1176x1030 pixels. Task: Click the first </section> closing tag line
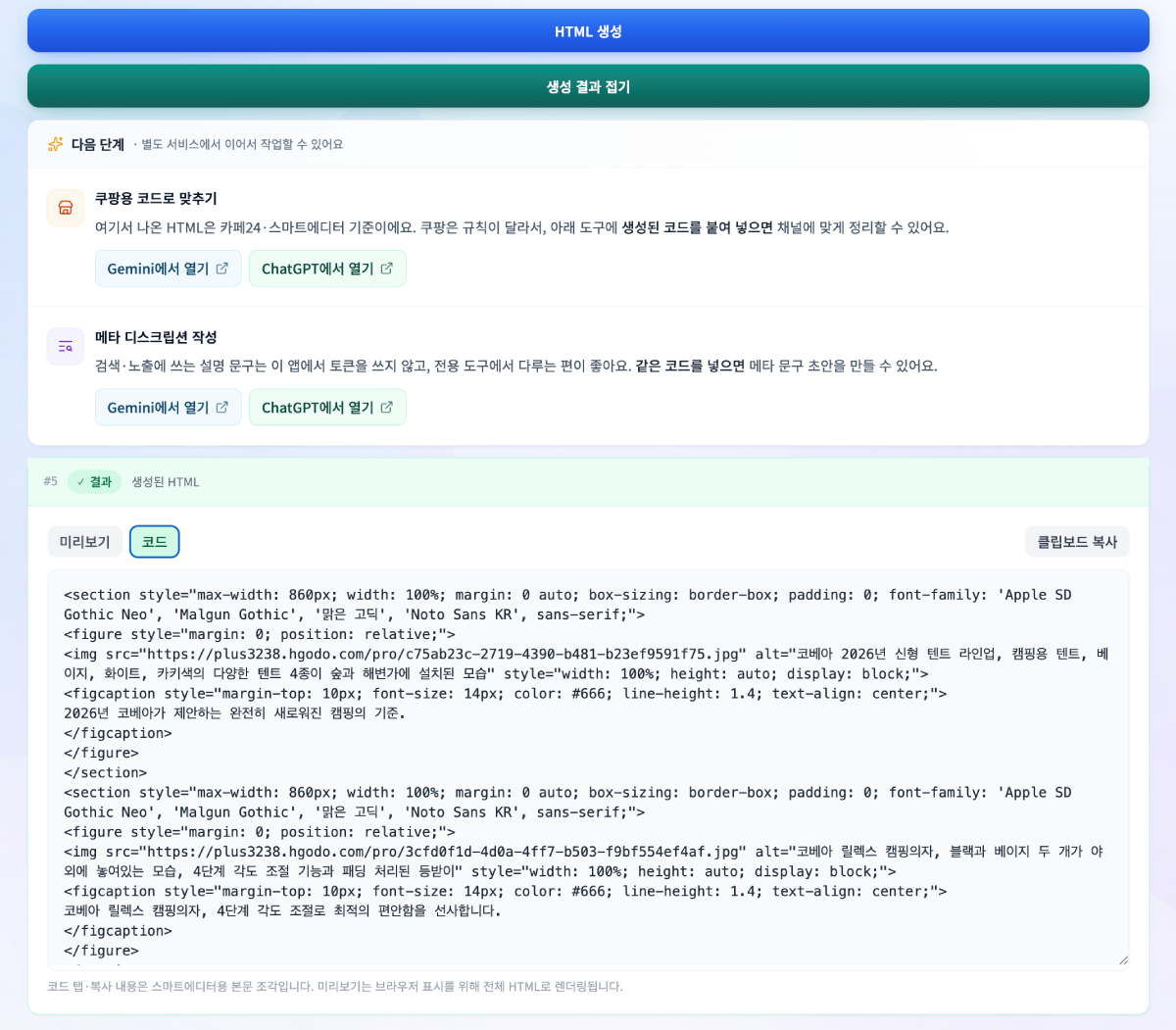click(x=105, y=773)
